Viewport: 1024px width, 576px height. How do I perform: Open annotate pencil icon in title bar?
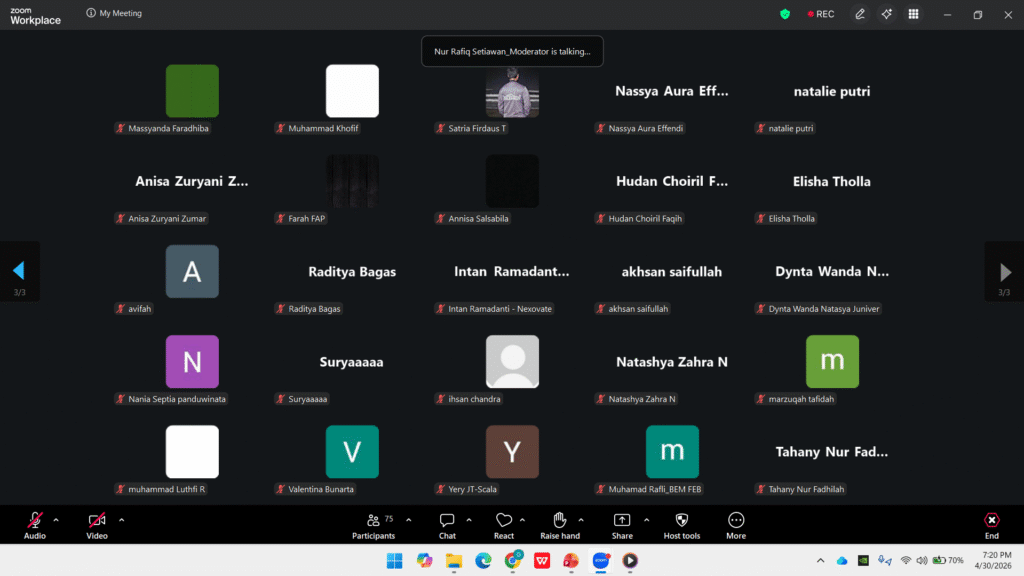[x=859, y=14]
